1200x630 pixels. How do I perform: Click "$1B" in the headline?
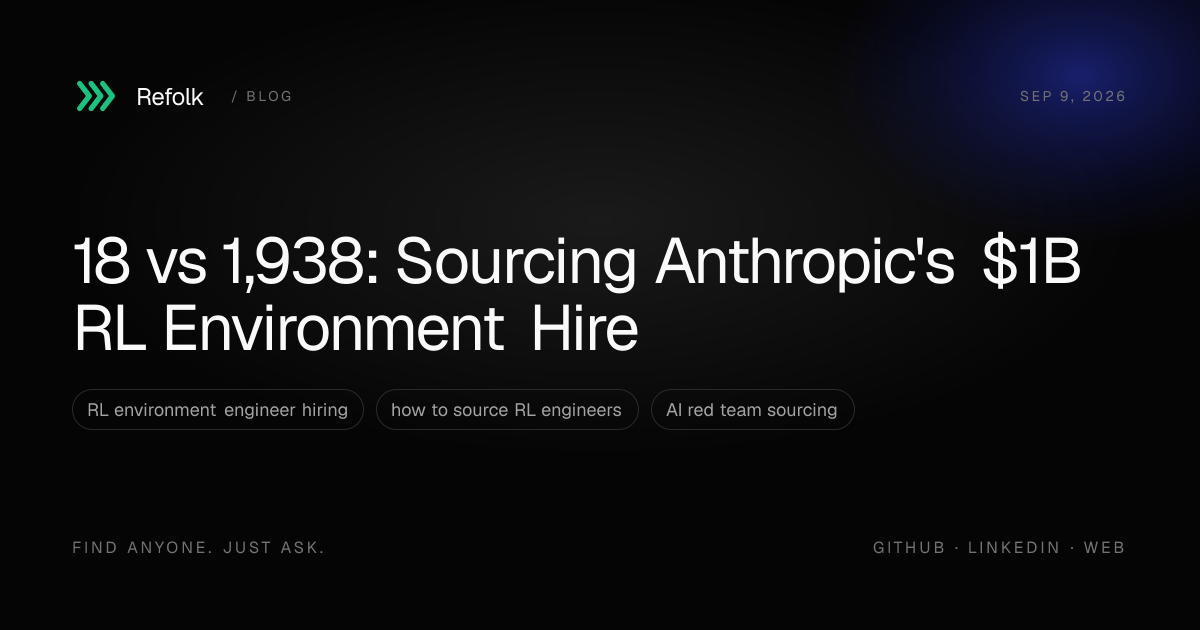1031,264
